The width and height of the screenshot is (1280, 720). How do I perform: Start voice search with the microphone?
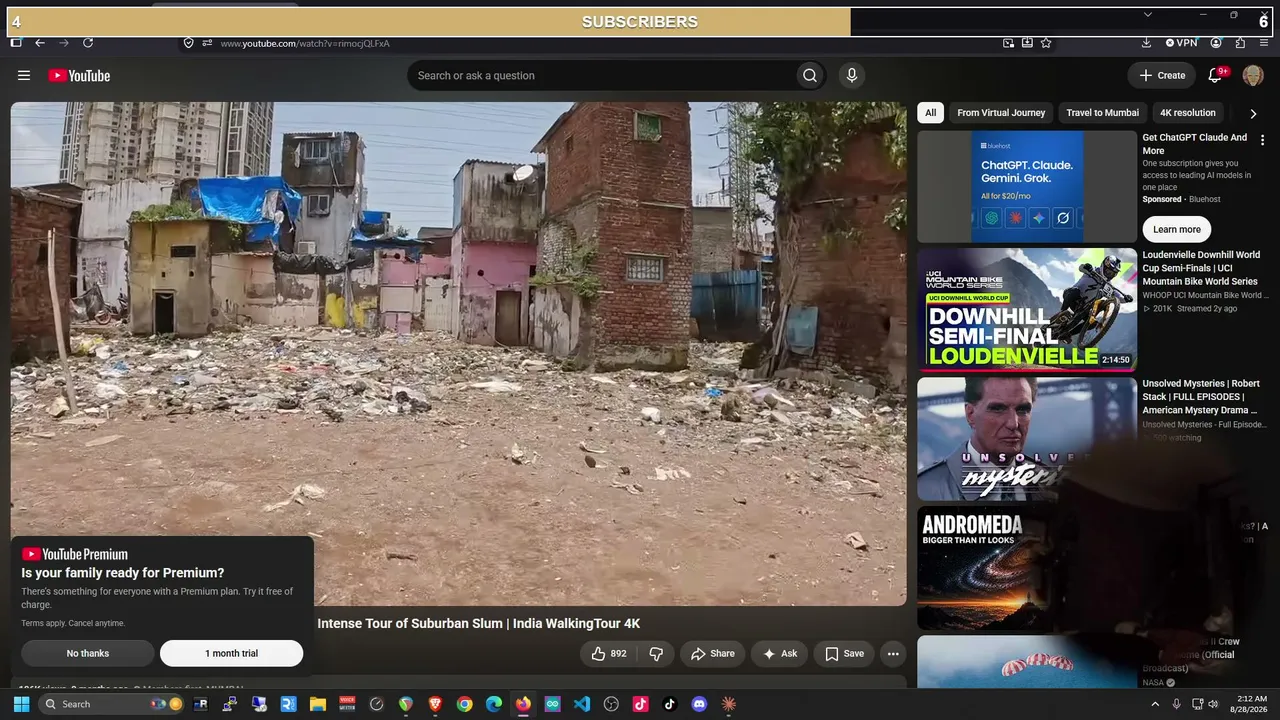pos(852,75)
